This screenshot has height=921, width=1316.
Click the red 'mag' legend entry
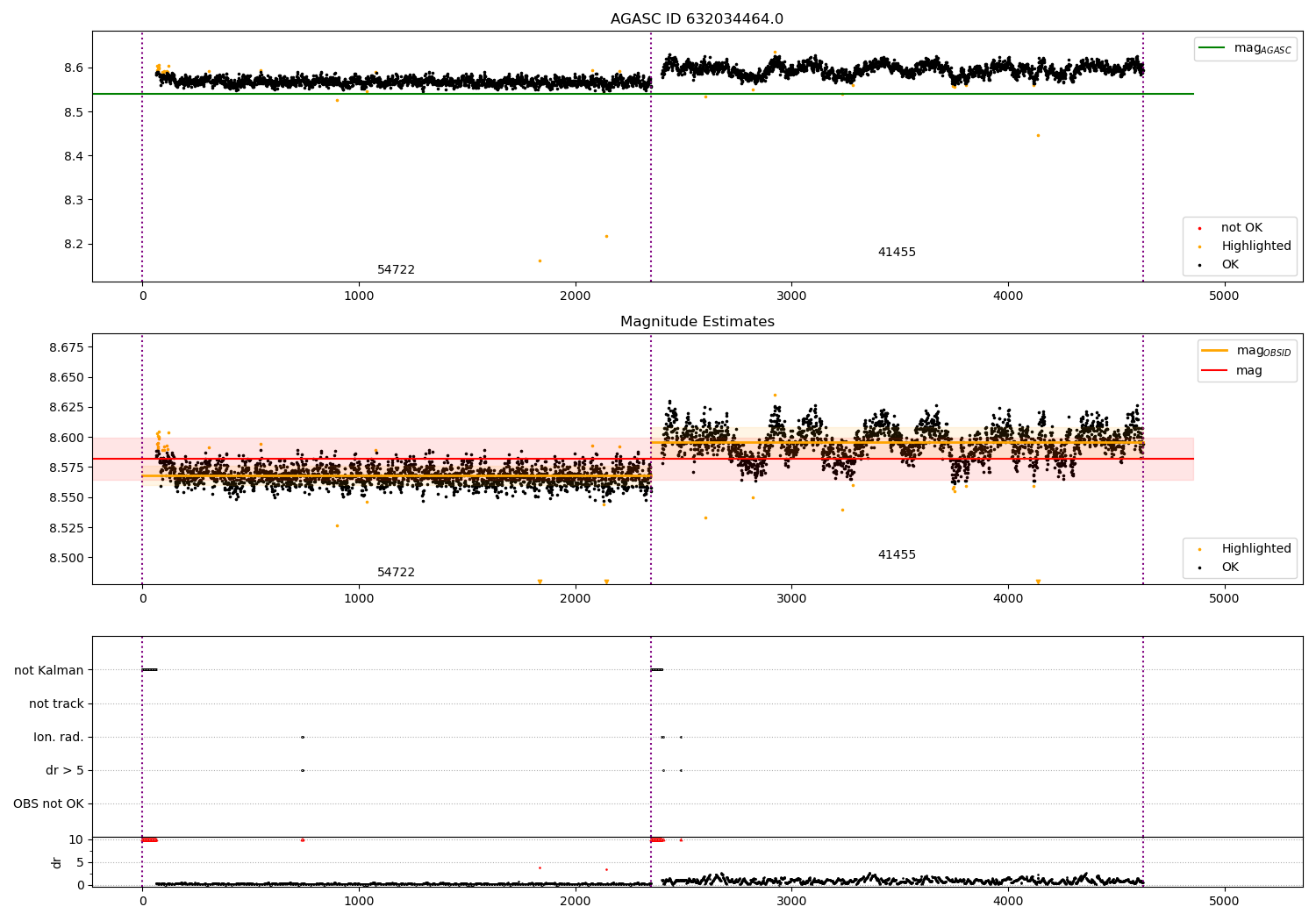(x=1248, y=371)
